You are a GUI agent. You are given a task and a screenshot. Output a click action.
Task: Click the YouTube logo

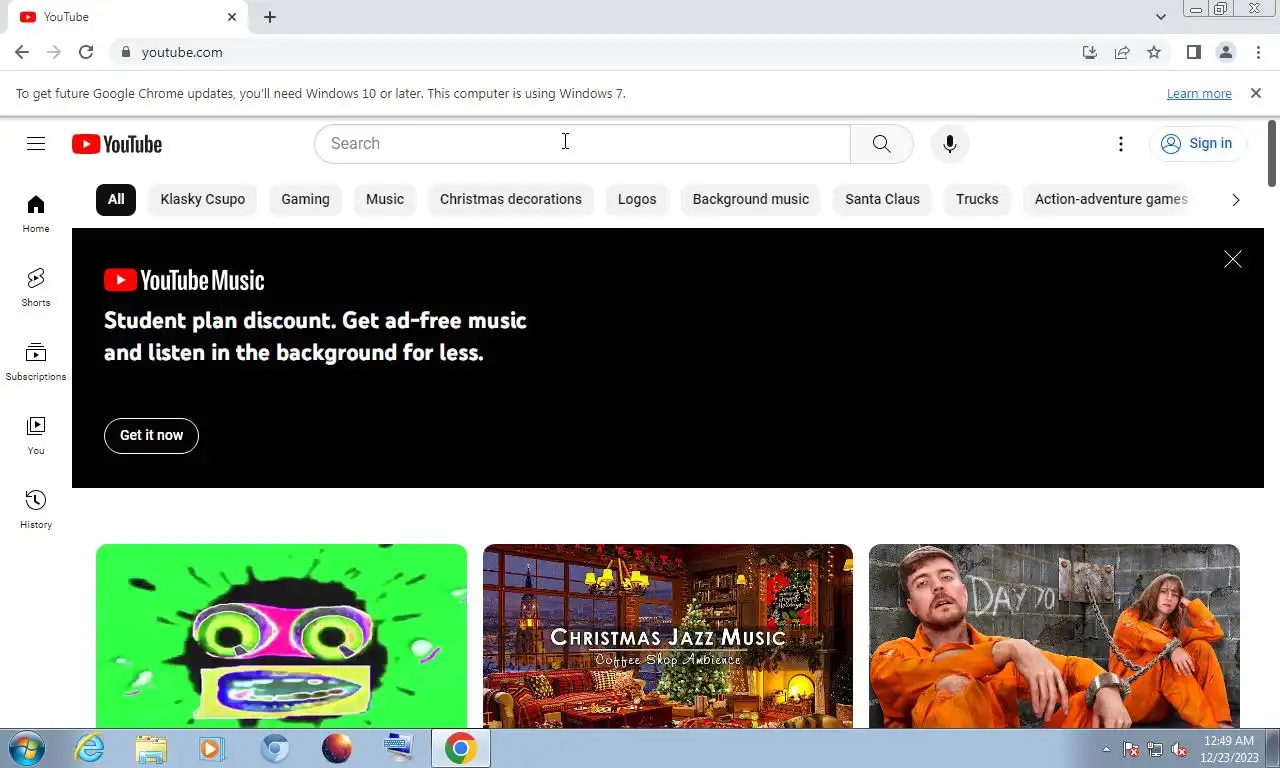pos(117,144)
